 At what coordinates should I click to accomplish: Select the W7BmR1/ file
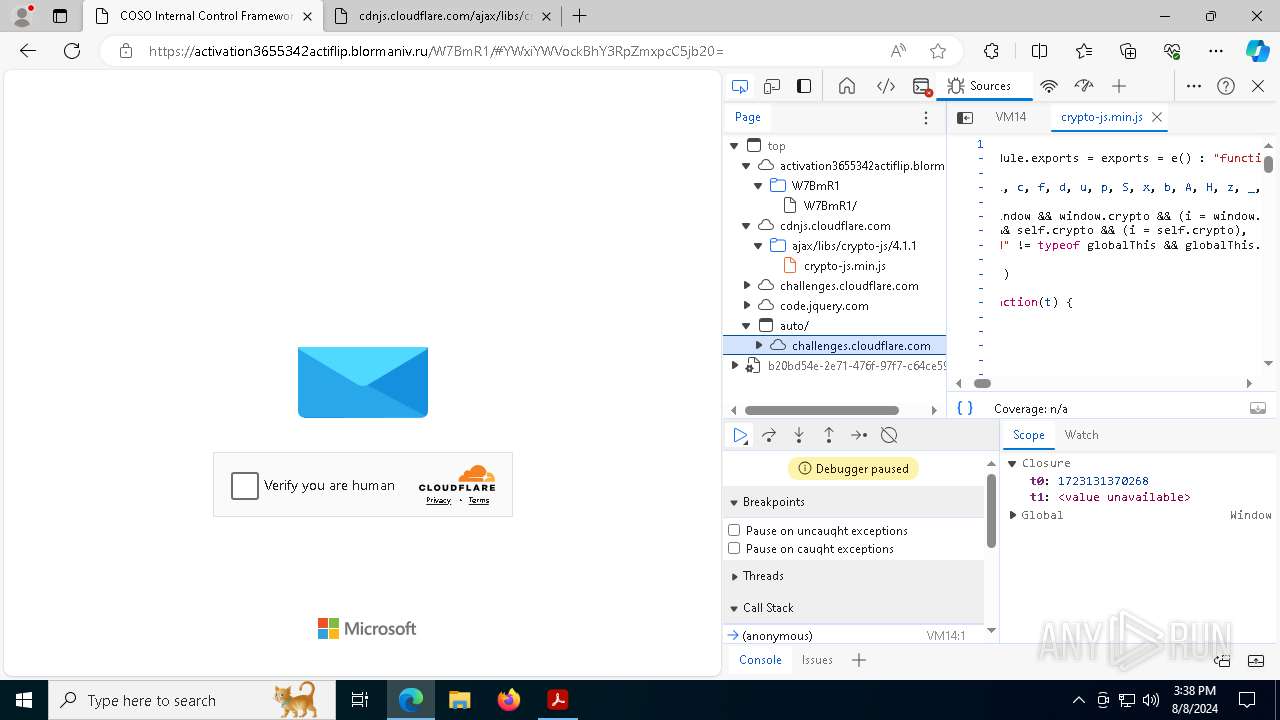click(830, 206)
